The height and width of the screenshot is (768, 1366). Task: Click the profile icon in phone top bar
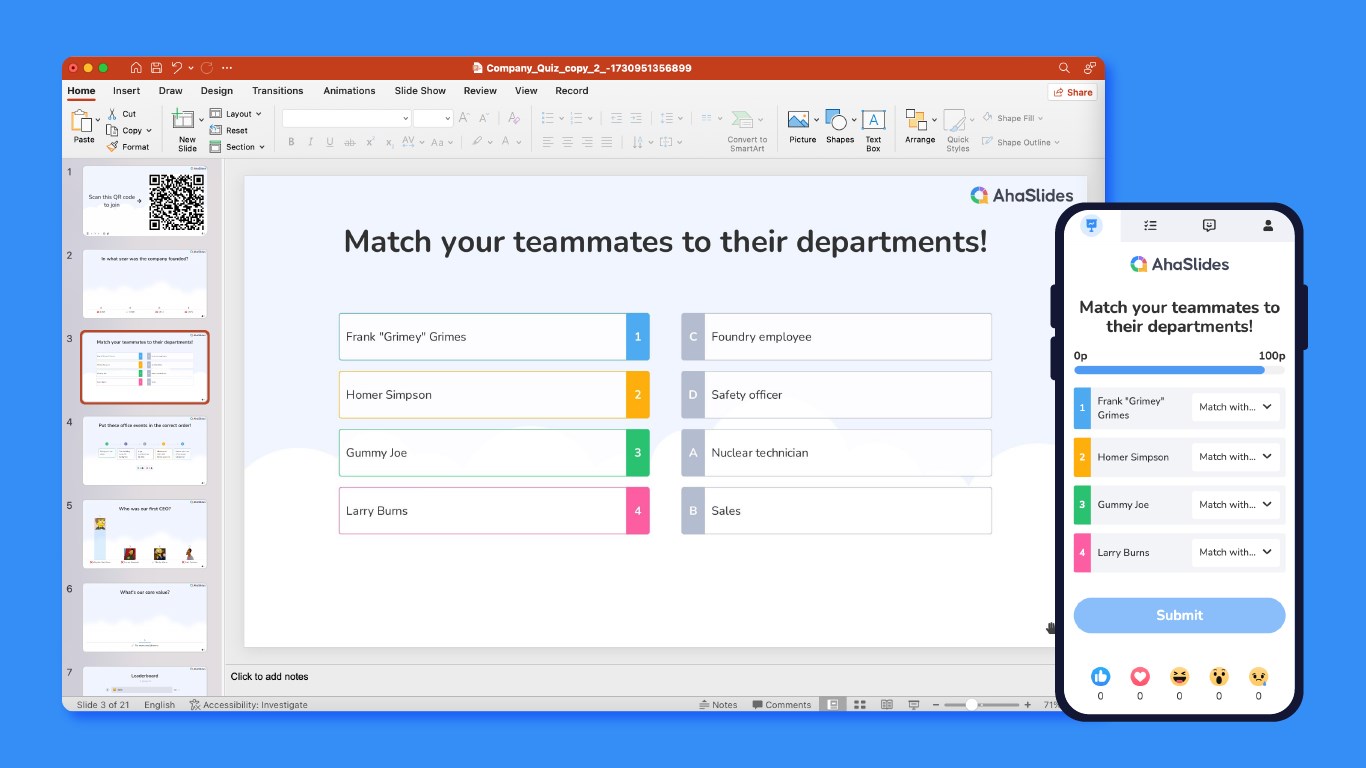coord(1268,226)
